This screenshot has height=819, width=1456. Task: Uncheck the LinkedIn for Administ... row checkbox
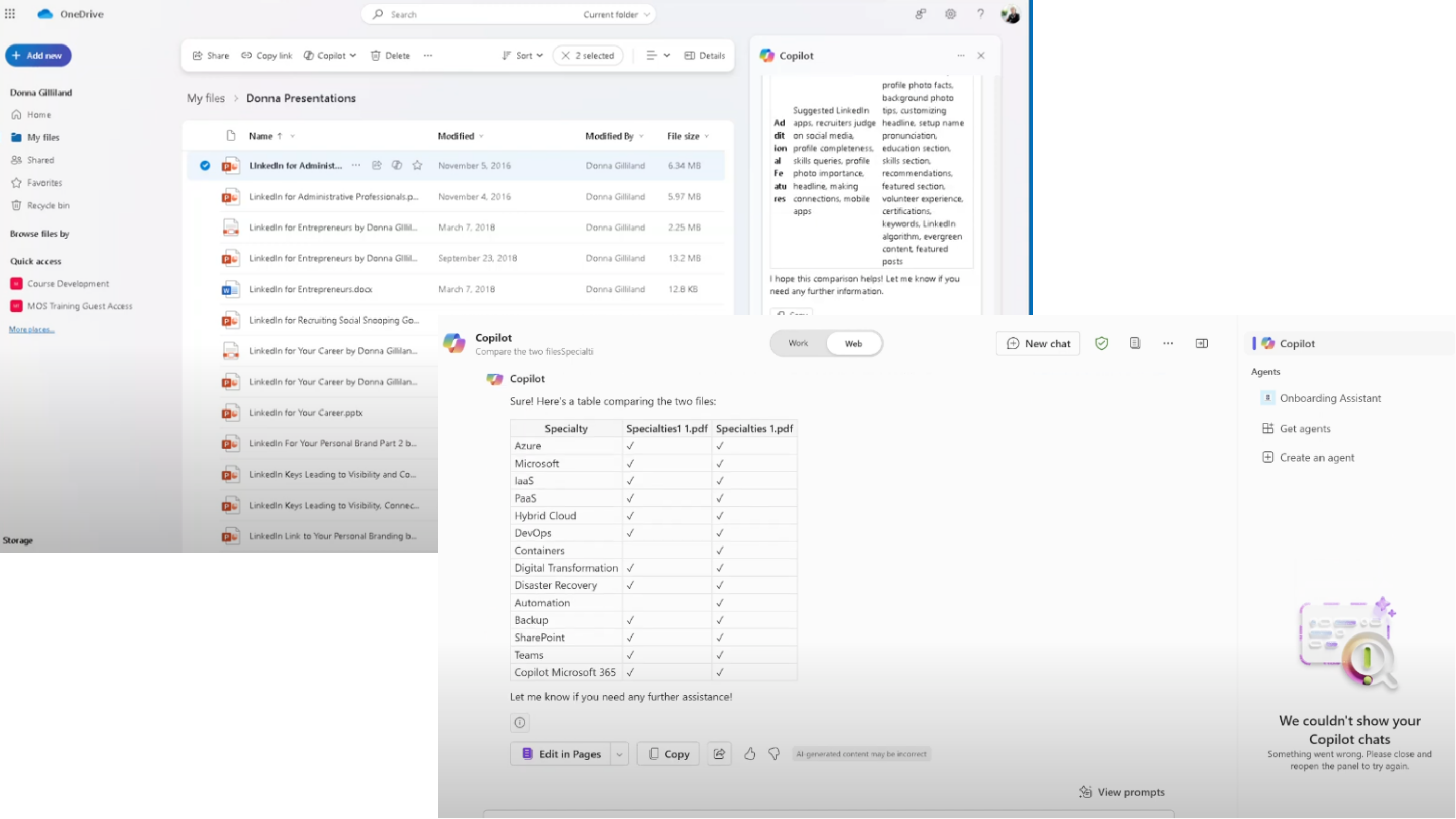[205, 166]
